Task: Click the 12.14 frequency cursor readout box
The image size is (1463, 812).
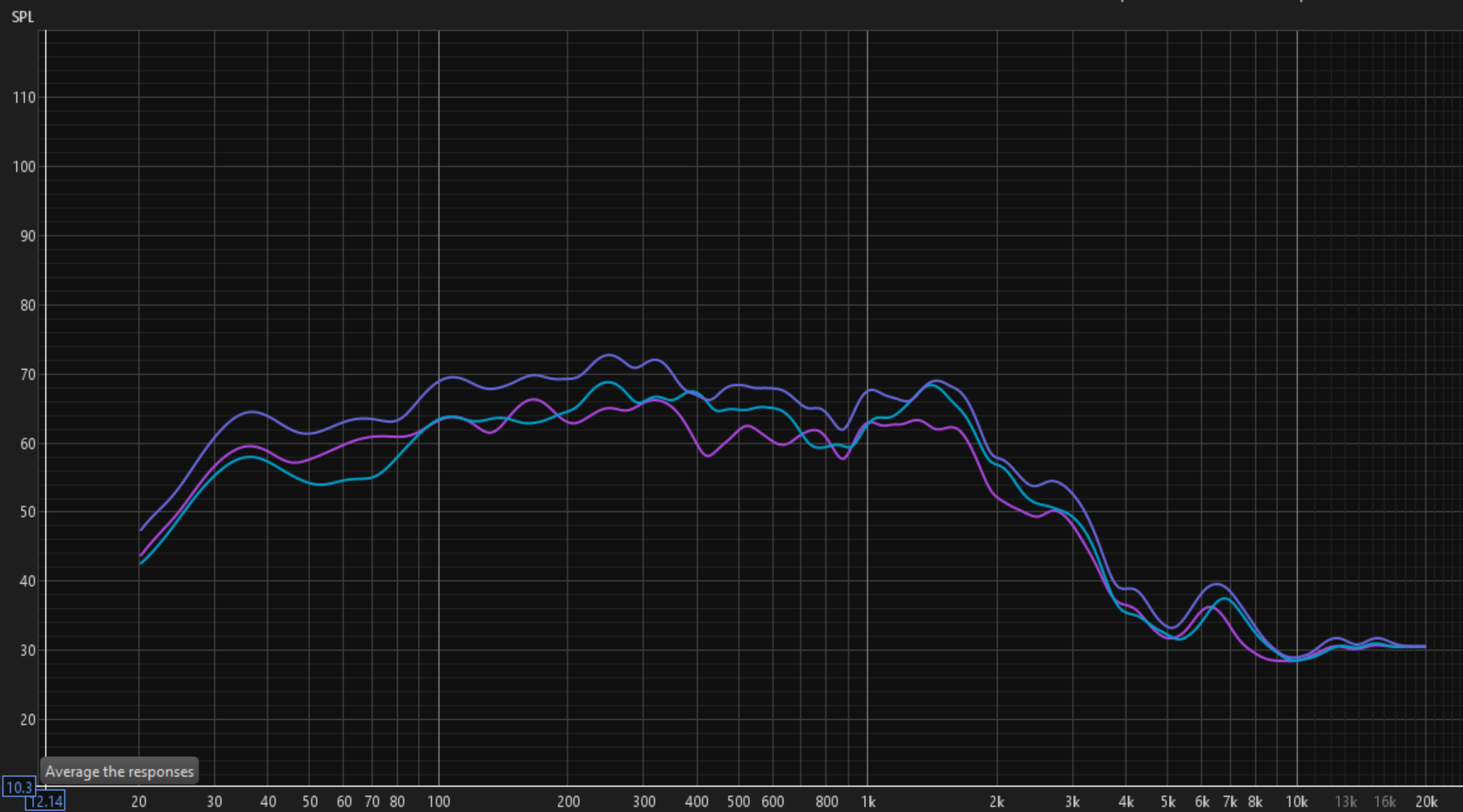Action: [x=45, y=801]
